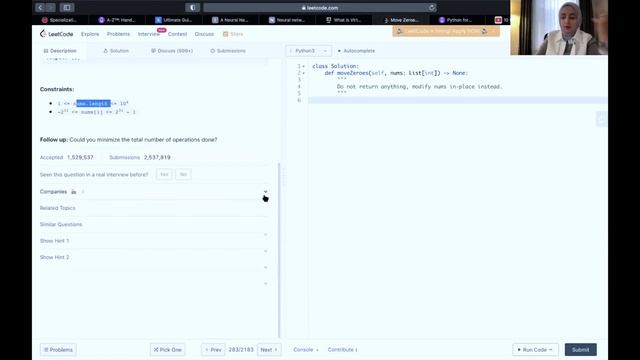Focus the leetcode.com address bar
Screen dimensions: 640x360
click(x=320, y=8)
